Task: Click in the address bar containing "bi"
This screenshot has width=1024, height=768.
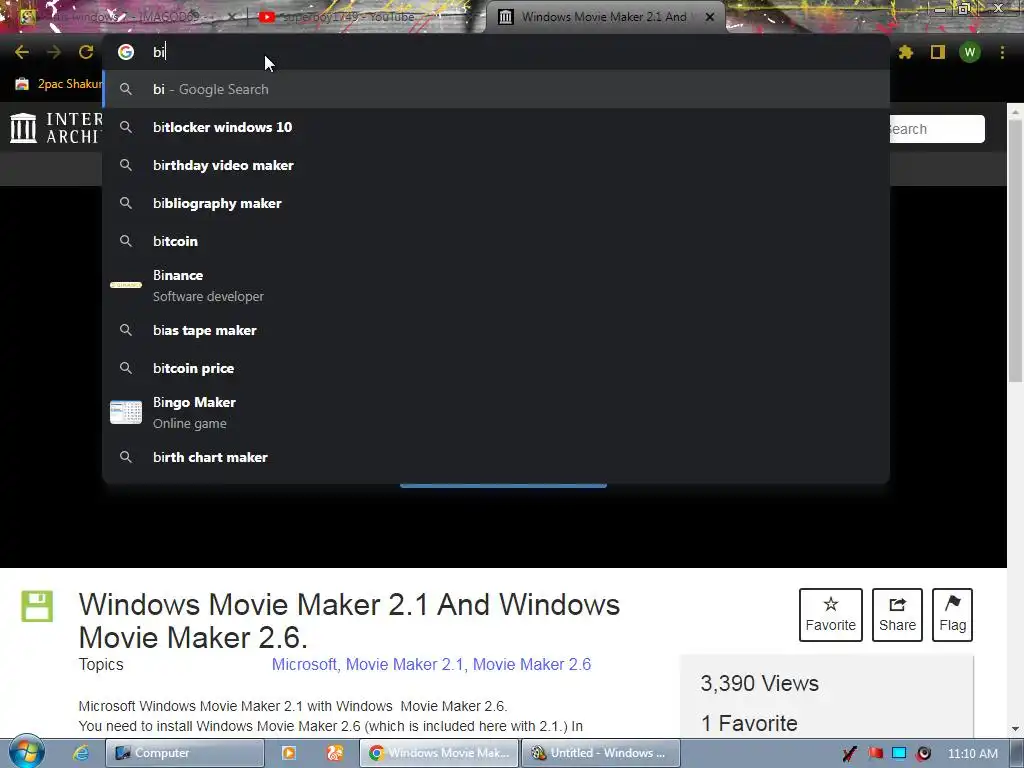Action: click(496, 52)
